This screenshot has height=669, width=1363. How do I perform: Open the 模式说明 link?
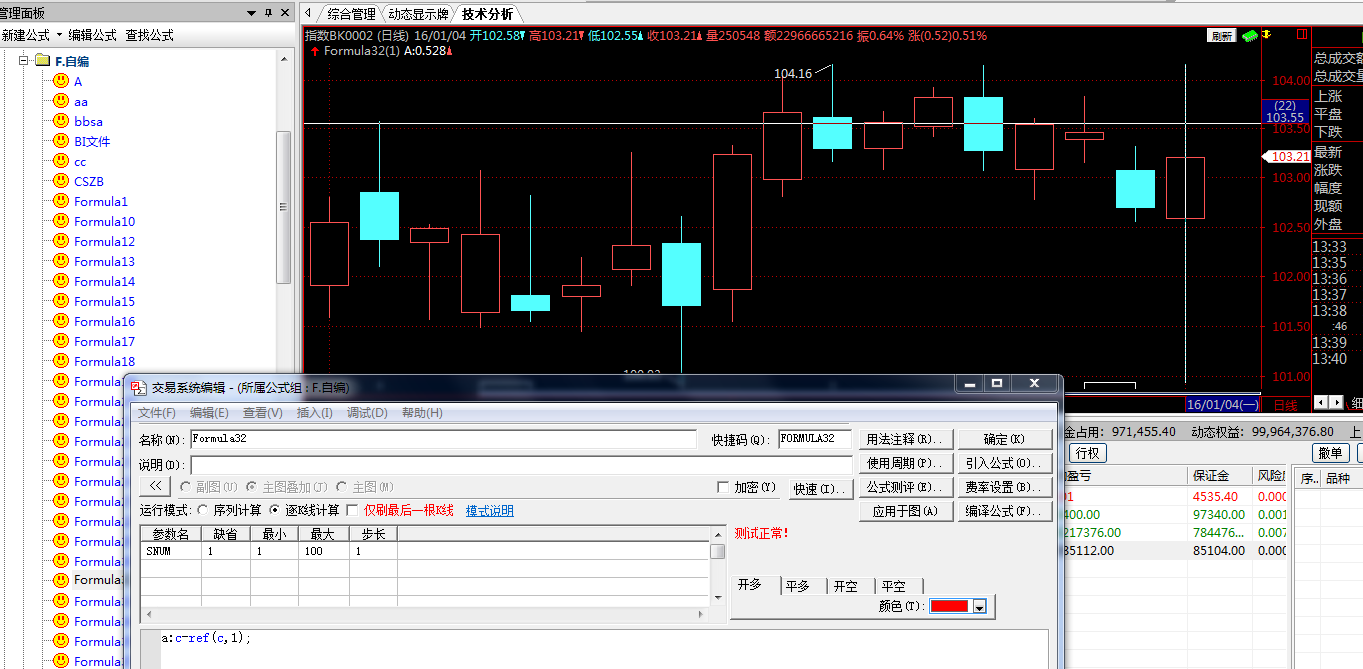coord(489,511)
